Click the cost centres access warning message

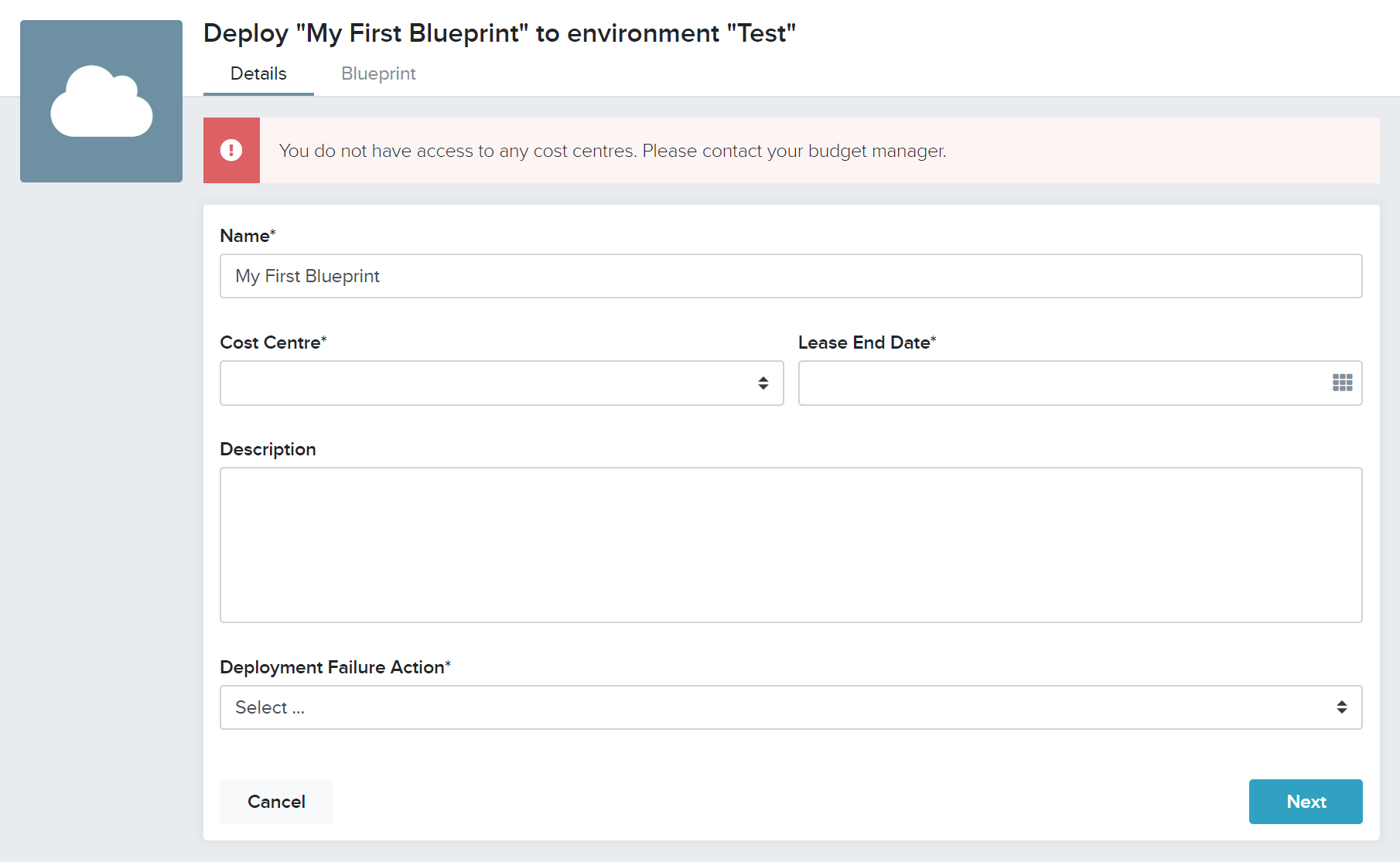613,151
